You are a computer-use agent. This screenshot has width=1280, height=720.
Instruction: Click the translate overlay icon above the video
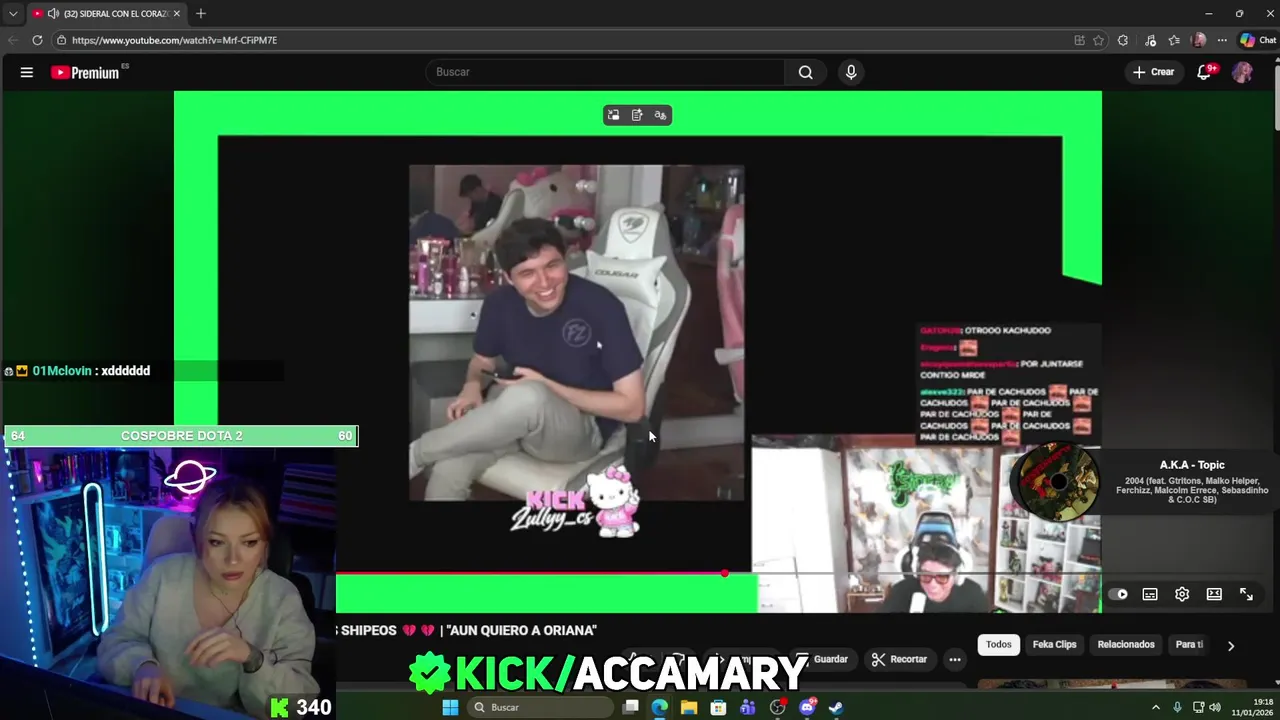(x=660, y=115)
